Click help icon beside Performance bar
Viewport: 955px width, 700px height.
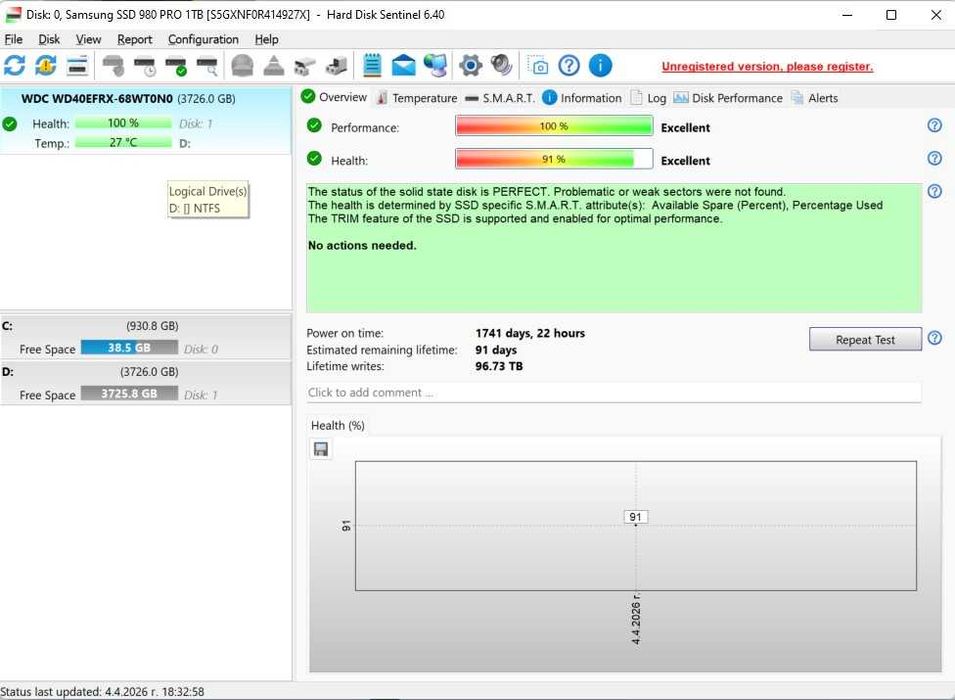click(934, 126)
